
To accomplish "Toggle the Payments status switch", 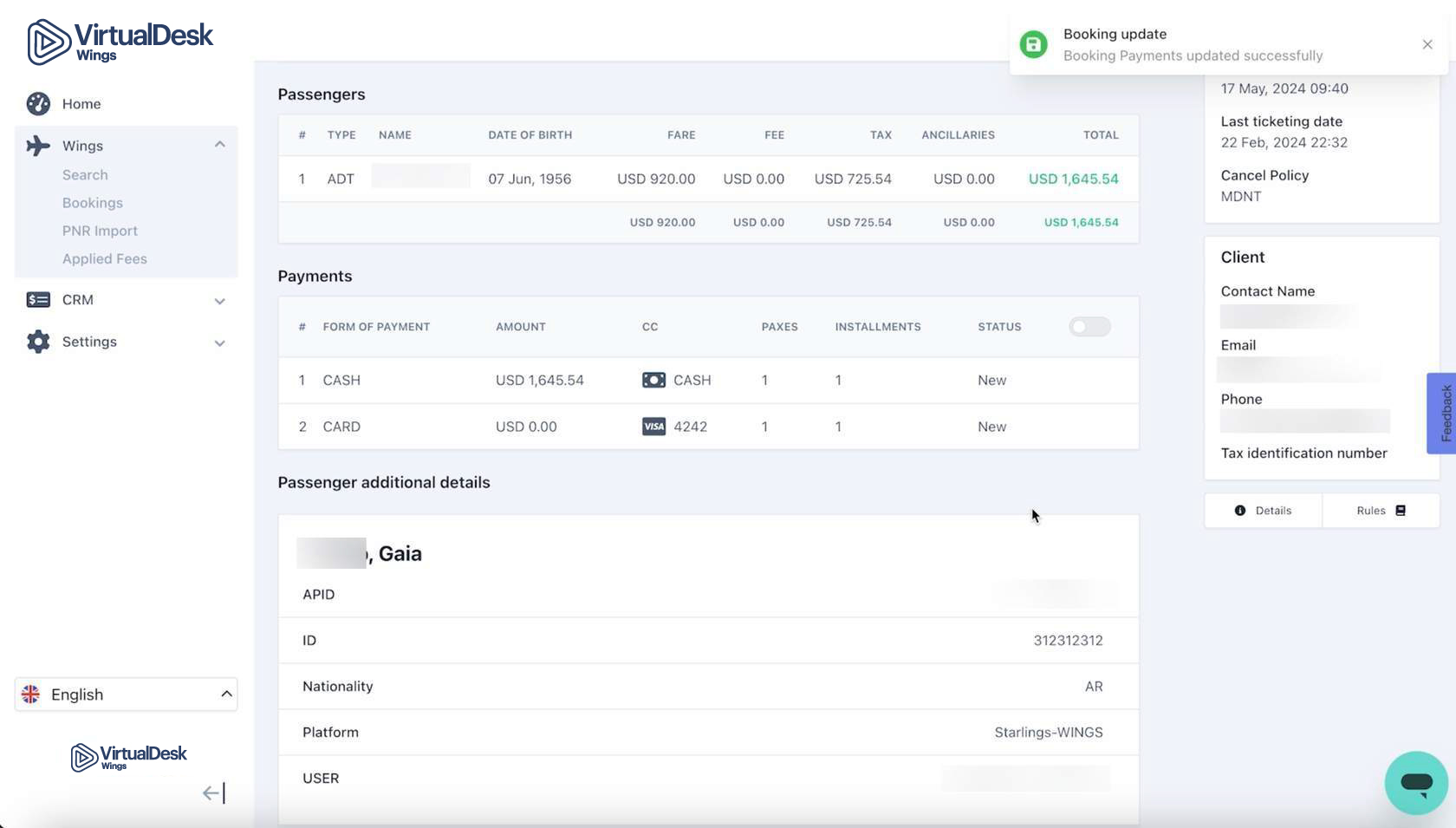I will [x=1089, y=327].
